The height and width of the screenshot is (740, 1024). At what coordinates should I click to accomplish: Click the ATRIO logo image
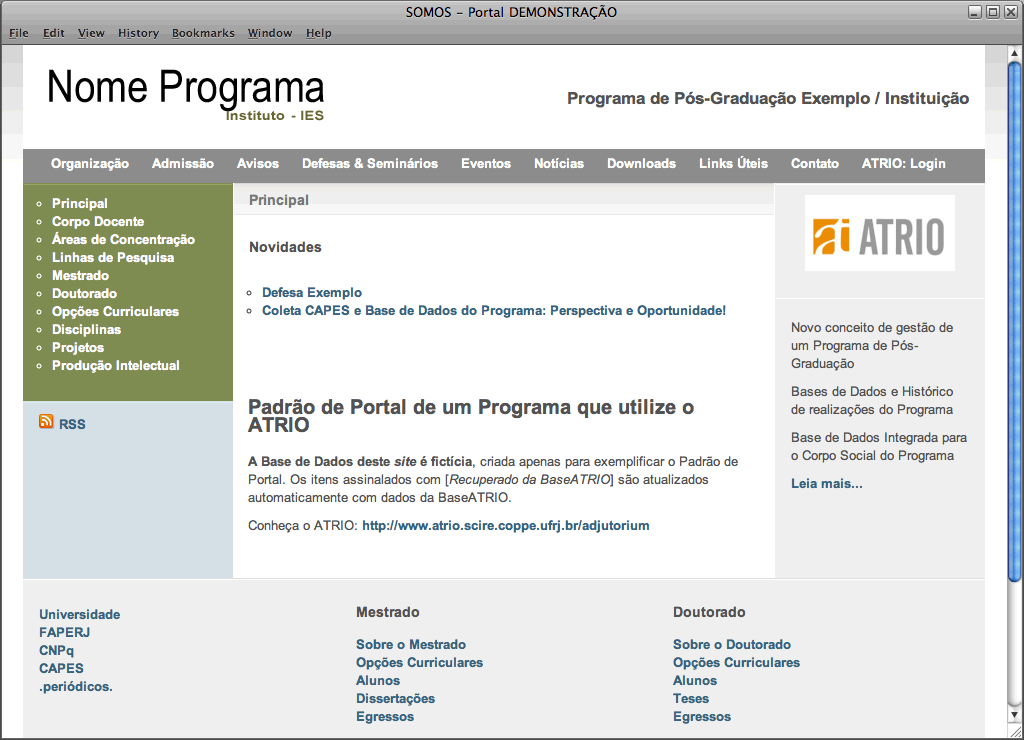[879, 233]
